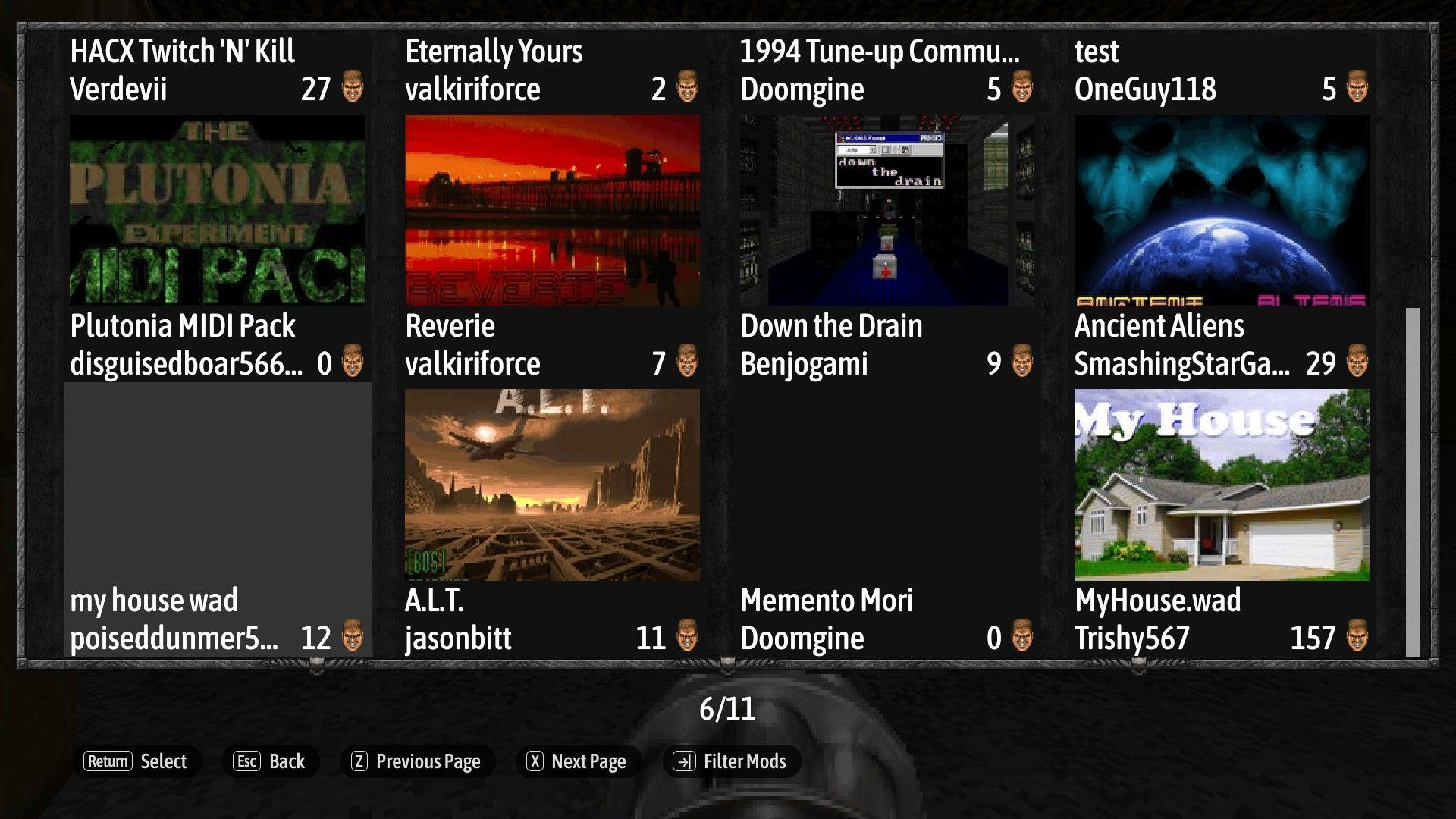Go to Previous Page

click(x=416, y=761)
